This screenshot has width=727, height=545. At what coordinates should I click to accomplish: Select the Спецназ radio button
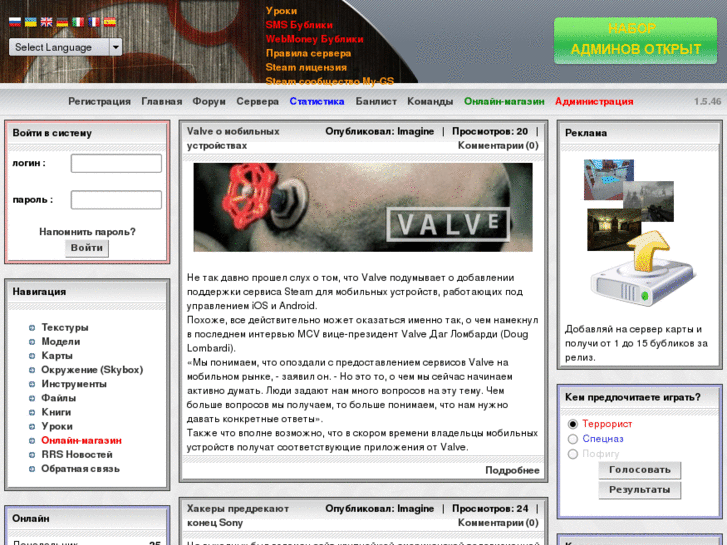(x=573, y=439)
